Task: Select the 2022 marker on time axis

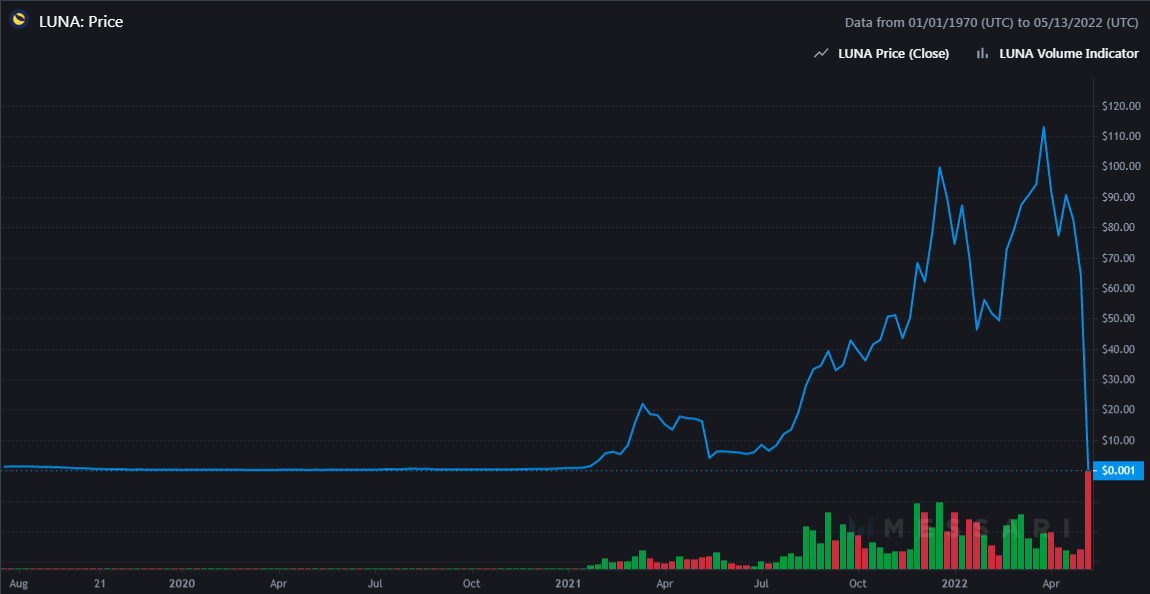Action: tap(956, 584)
